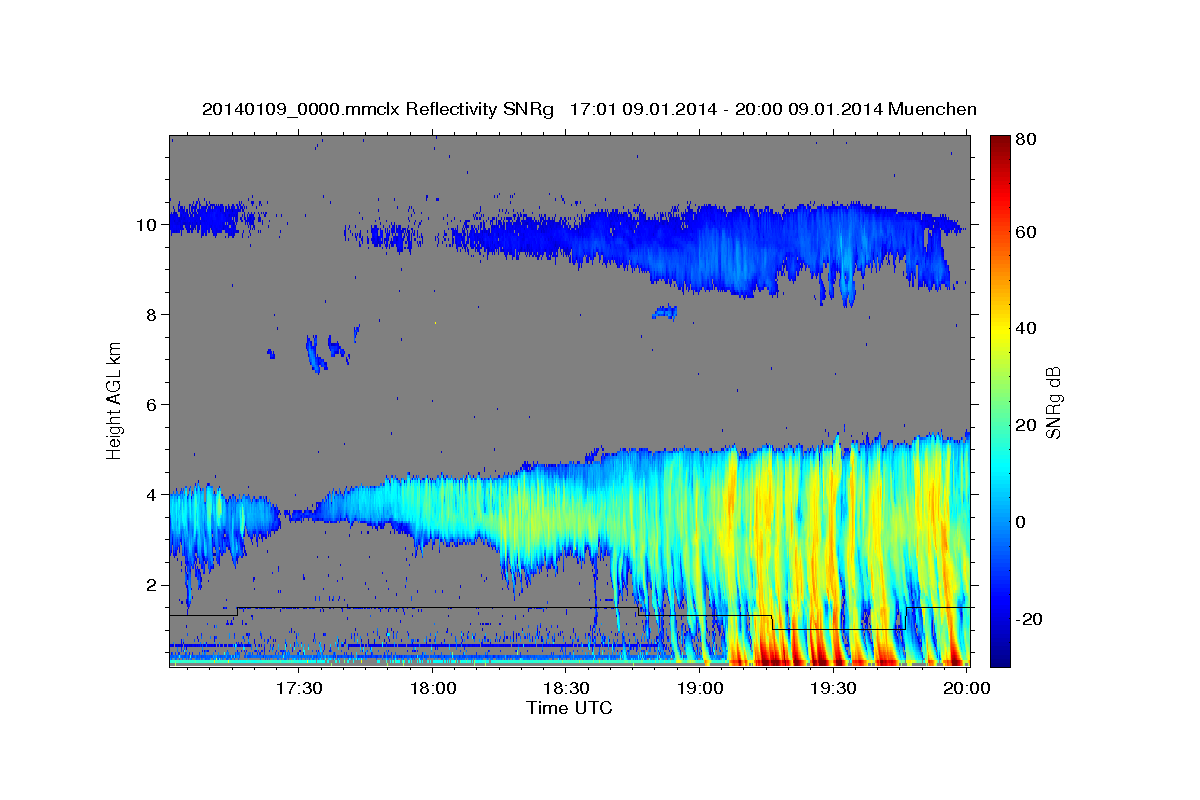Pick the dark red top of colorbar
This screenshot has width=1200, height=800.
(x=1000, y=143)
